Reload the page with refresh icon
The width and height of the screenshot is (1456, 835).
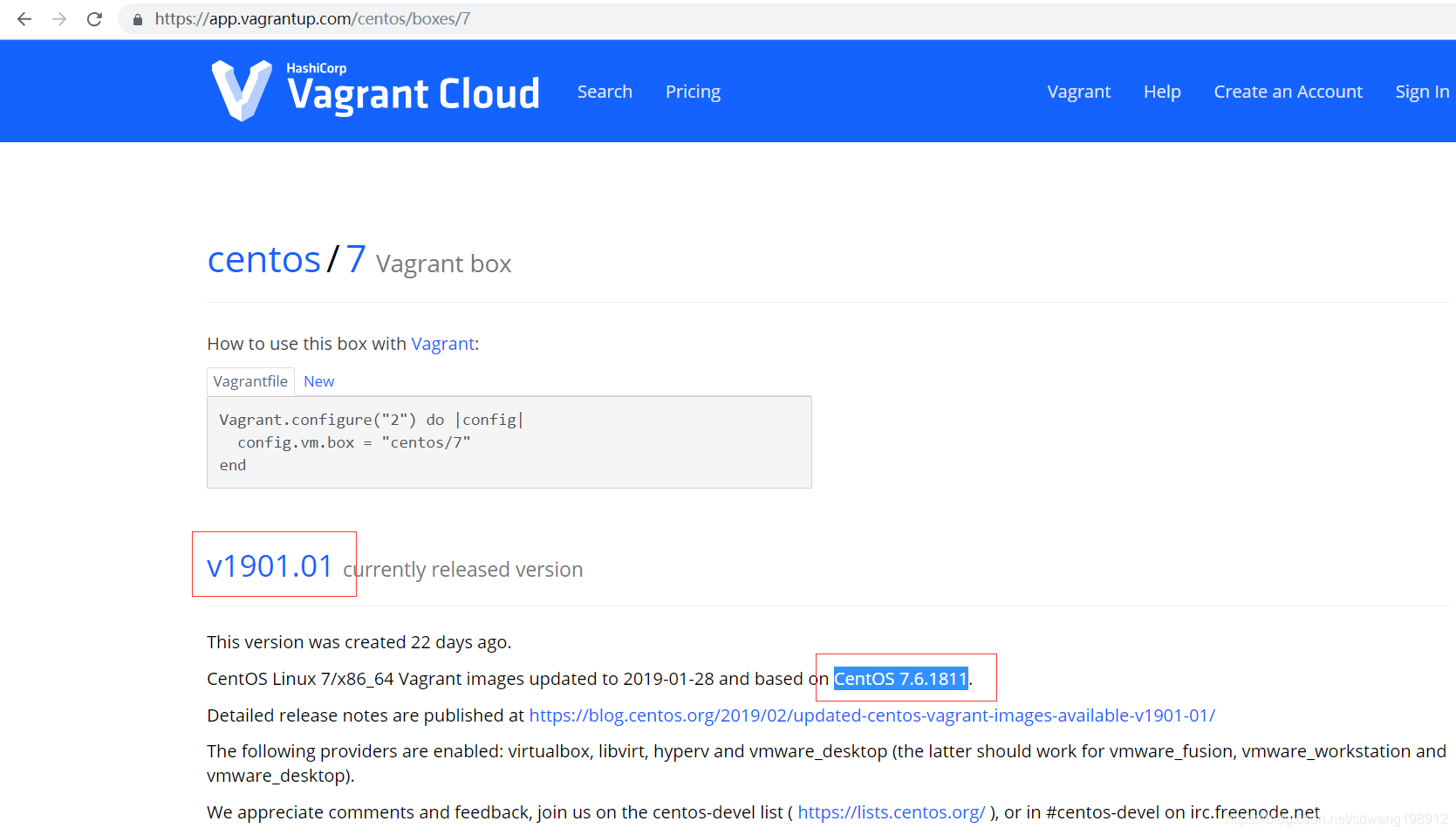click(94, 18)
